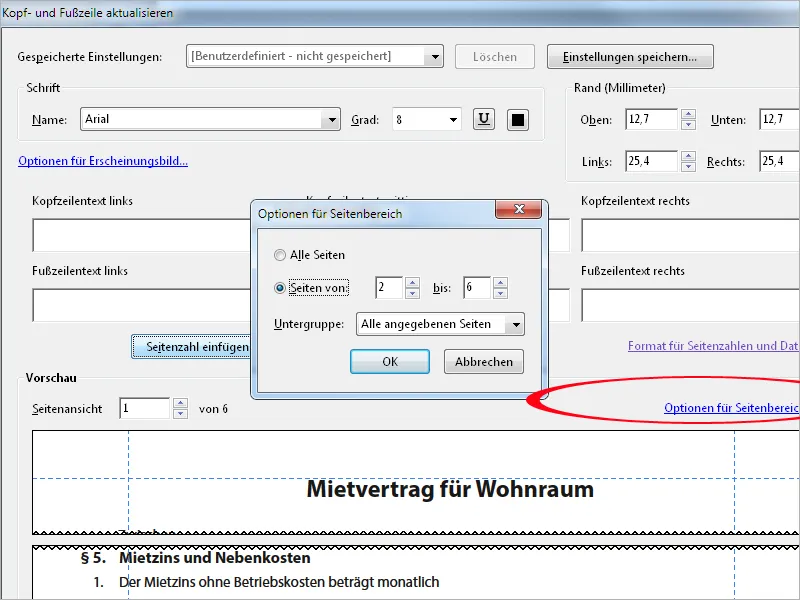Decrease the Links margin value
This screenshot has width=800, height=600.
[x=688, y=167]
